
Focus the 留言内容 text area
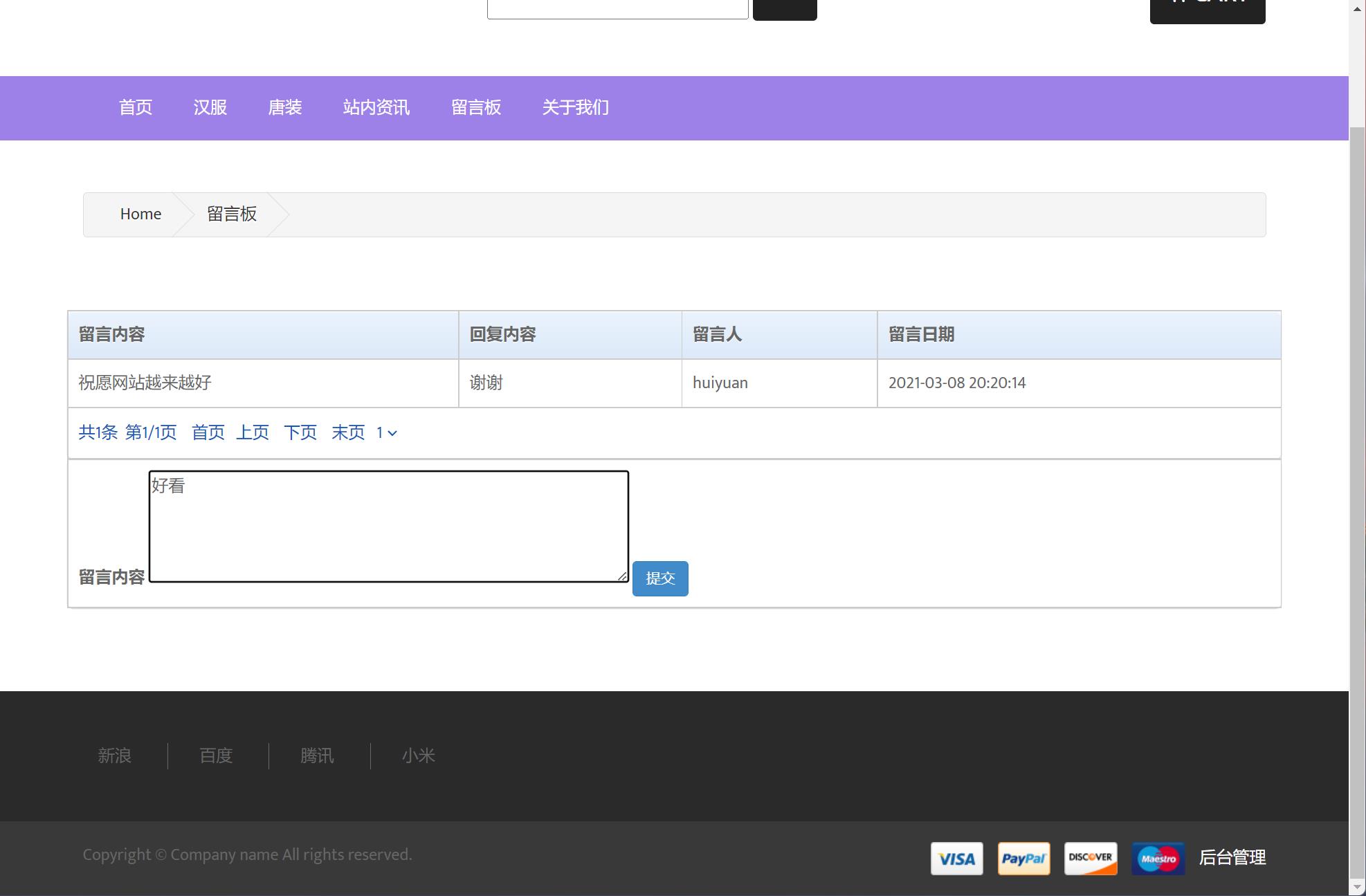coord(388,527)
